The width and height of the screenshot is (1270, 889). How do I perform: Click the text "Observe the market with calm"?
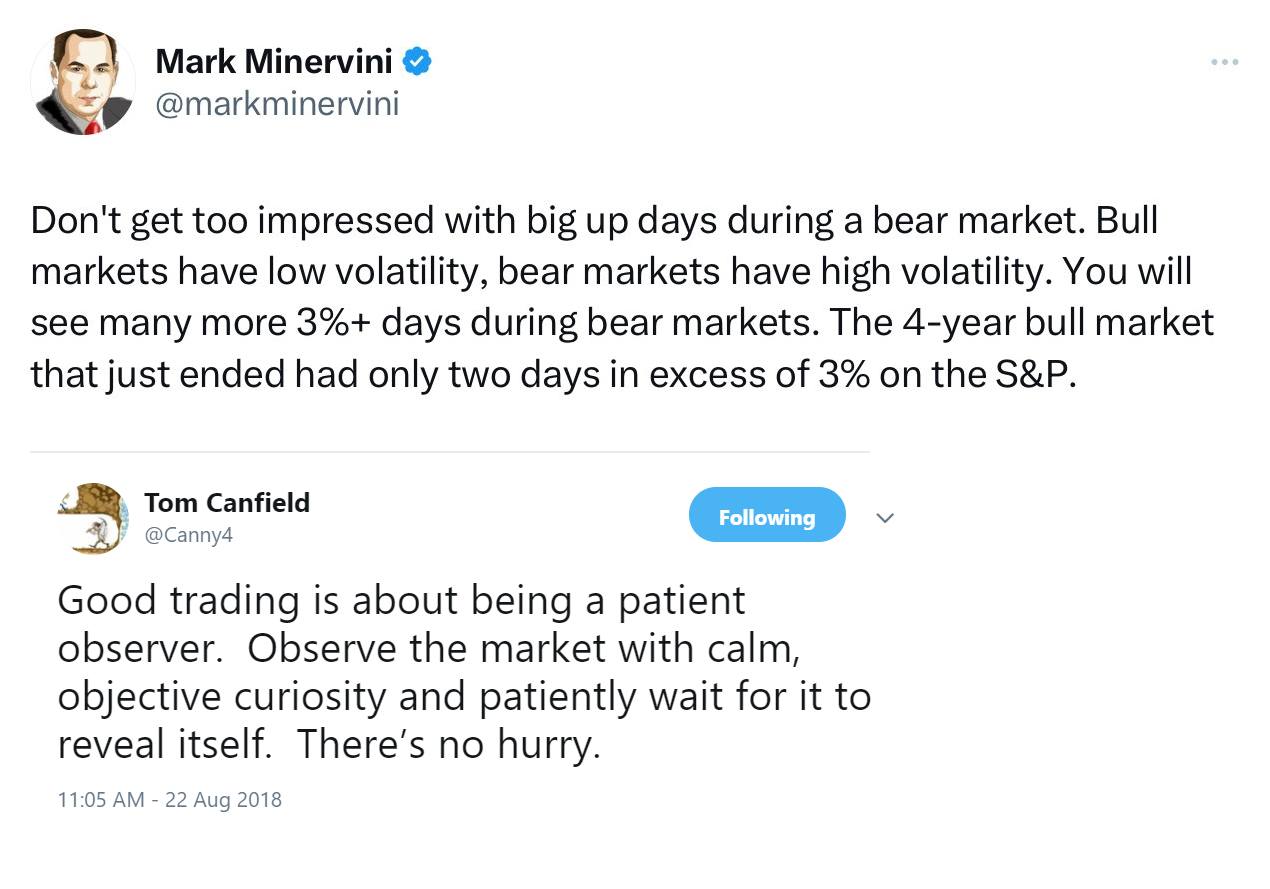[x=522, y=649]
